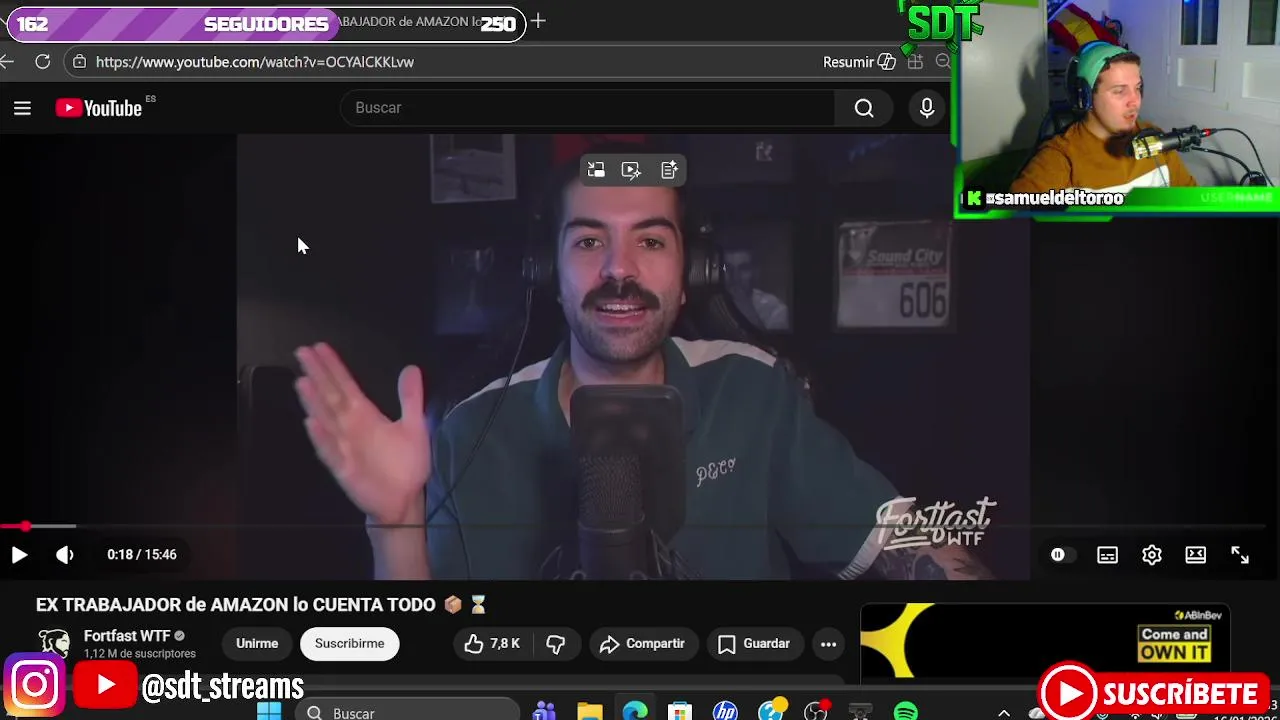The height and width of the screenshot is (720, 1280).
Task: Click the Suscribirme button
Action: [x=349, y=644]
